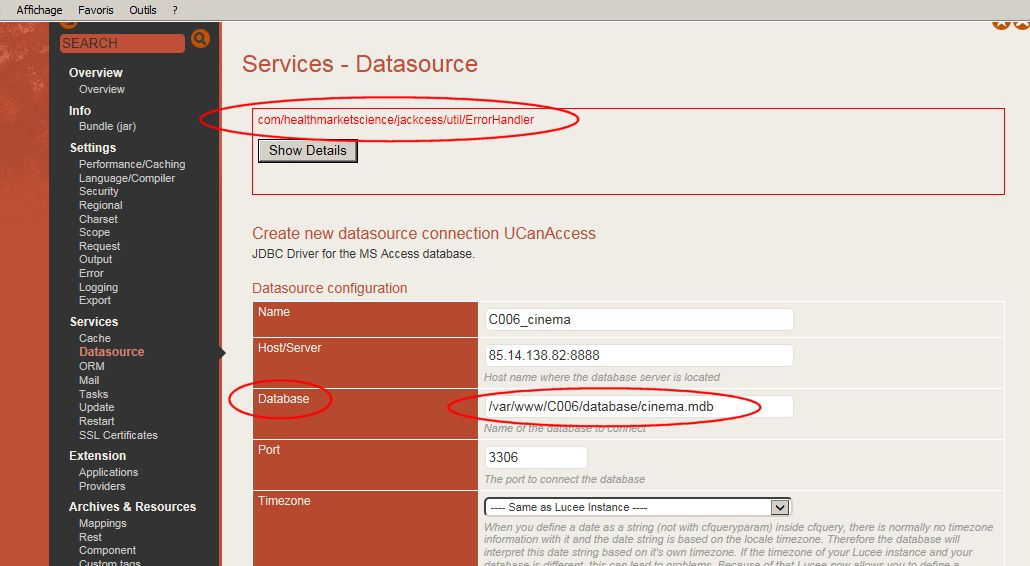This screenshot has height=566, width=1030.
Task: Open Language/Compiler settings
Action: (x=127, y=178)
